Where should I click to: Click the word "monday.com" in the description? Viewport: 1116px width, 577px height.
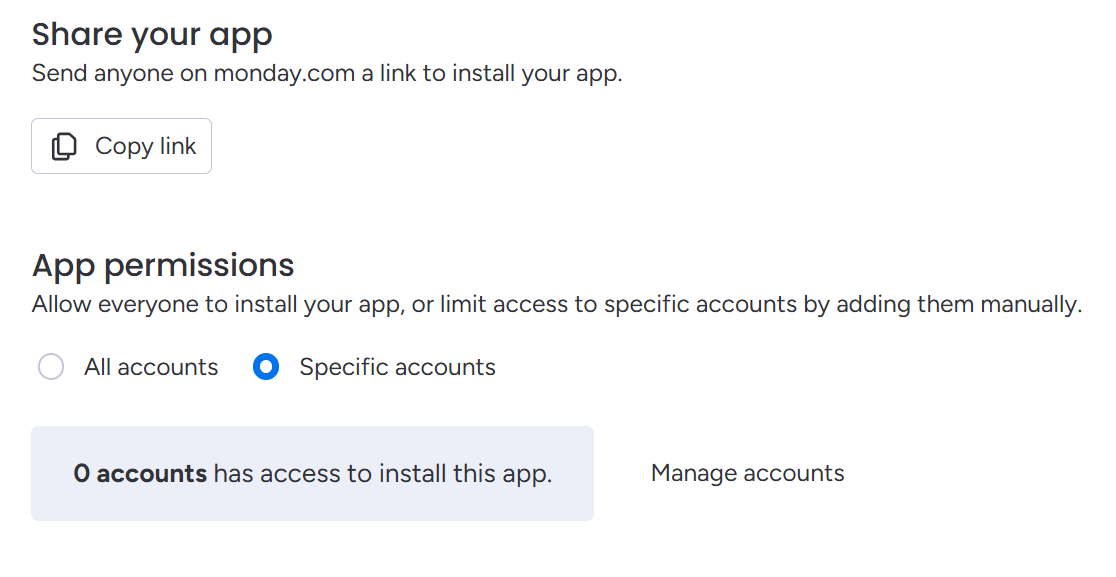coord(284,73)
